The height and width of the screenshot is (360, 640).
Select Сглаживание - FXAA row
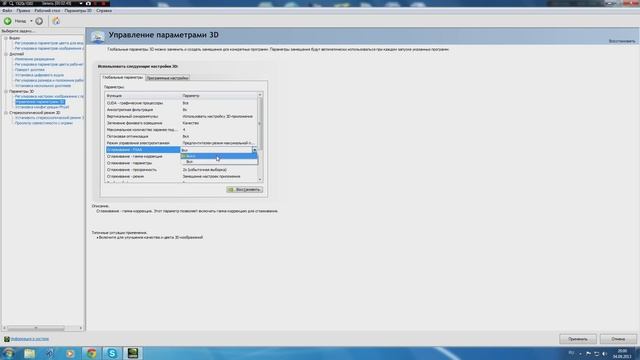pos(143,150)
